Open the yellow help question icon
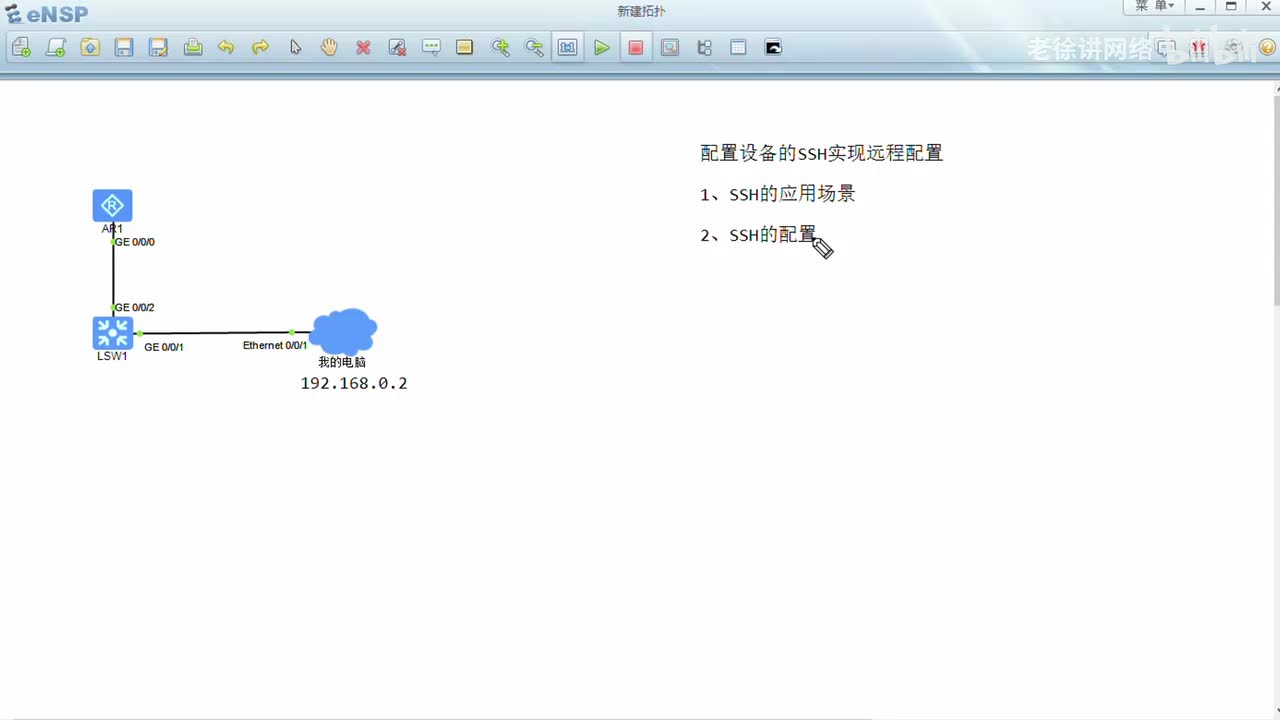This screenshot has width=1280, height=720. [x=1266, y=47]
